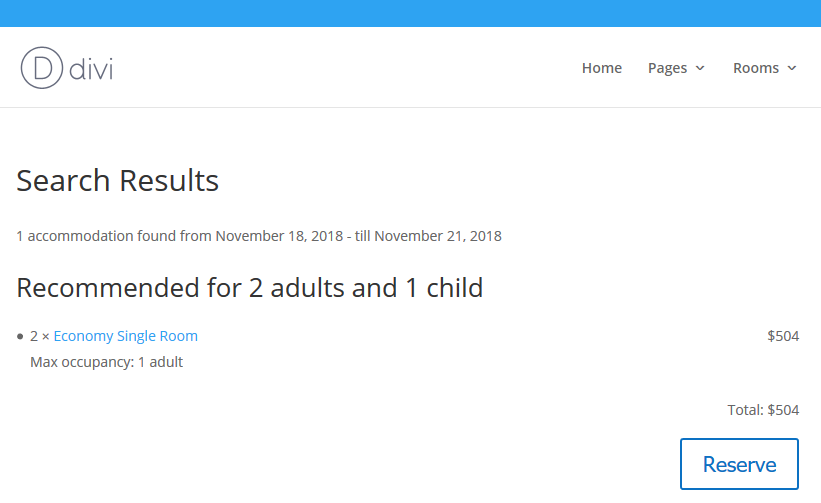The height and width of the screenshot is (503, 821).
Task: Click the Max occupancy: 1 adult text
Action: click(x=106, y=362)
